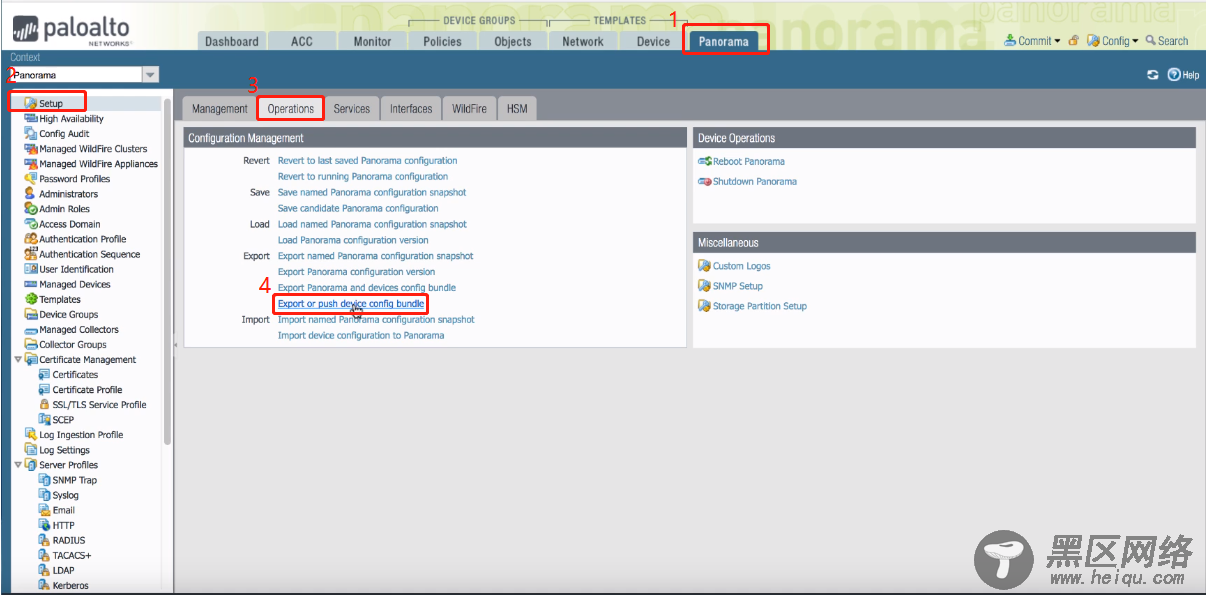Open the LDAP server profile icon
This screenshot has height=595, width=1206.
(44, 570)
